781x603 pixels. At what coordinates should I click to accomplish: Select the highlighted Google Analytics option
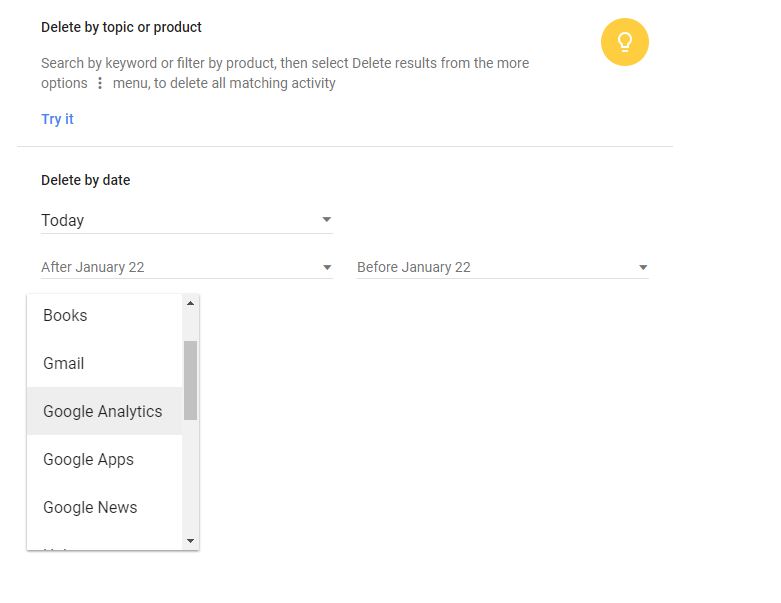pos(102,411)
